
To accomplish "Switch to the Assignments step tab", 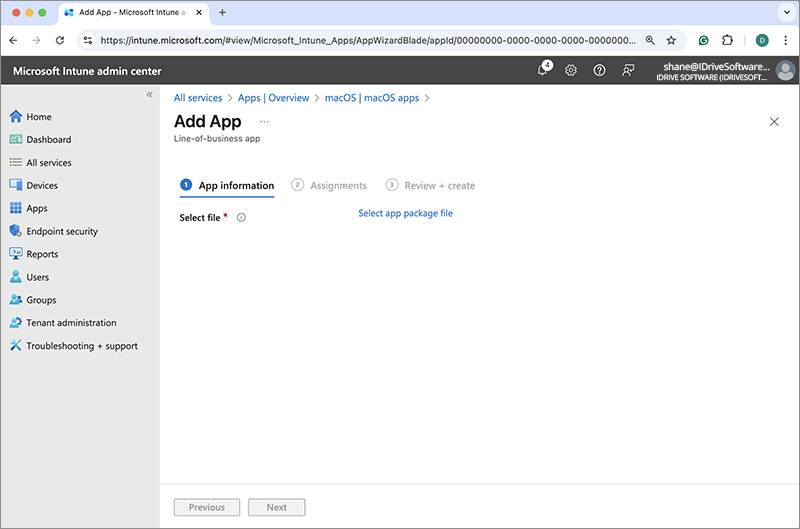I will 338,185.
